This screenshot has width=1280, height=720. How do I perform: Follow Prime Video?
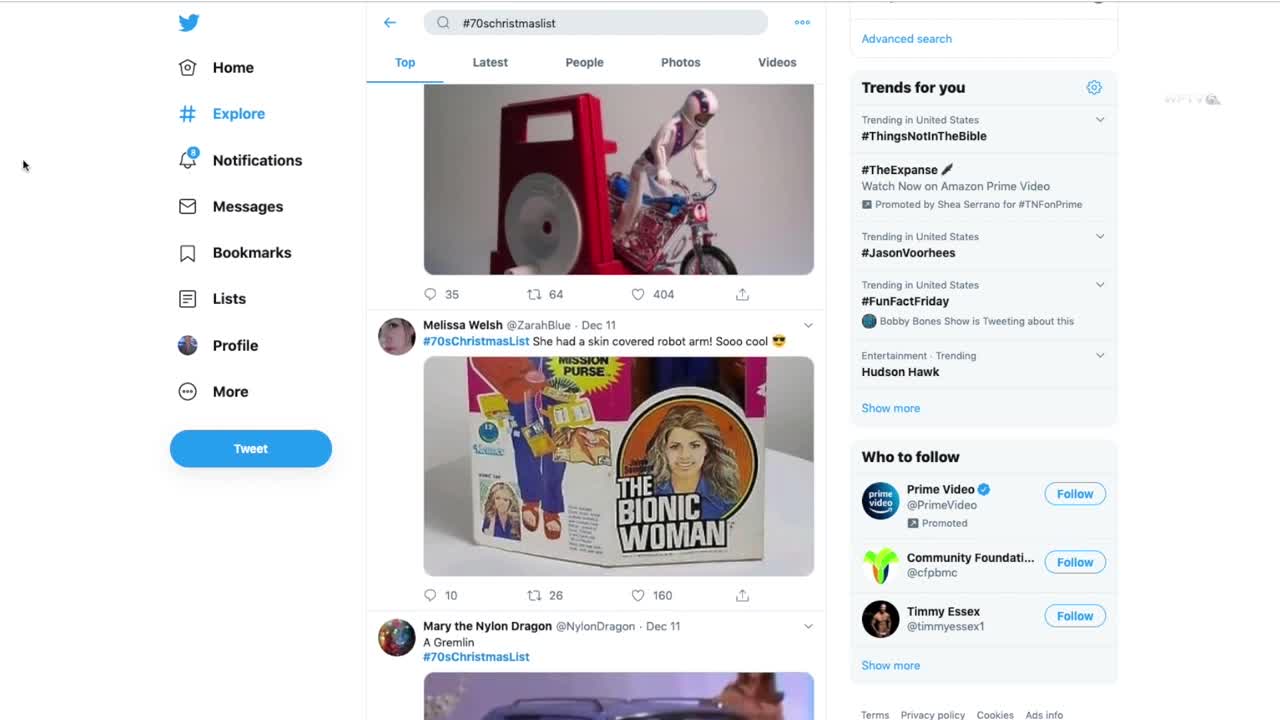tap(1075, 494)
